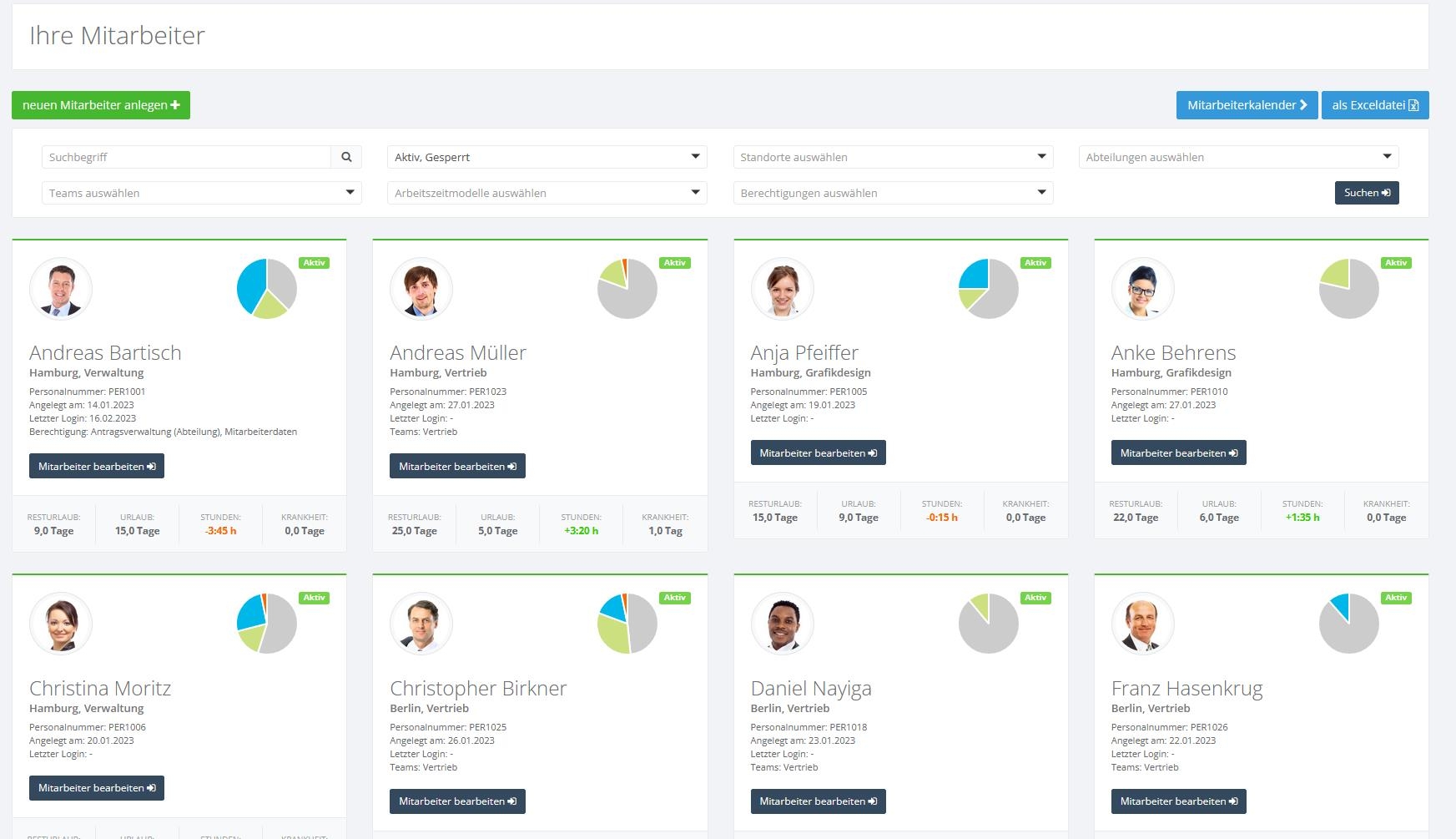Viewport: 1456px width, 839px height.
Task: Edit employee Andreas Müller
Action: coord(457,466)
